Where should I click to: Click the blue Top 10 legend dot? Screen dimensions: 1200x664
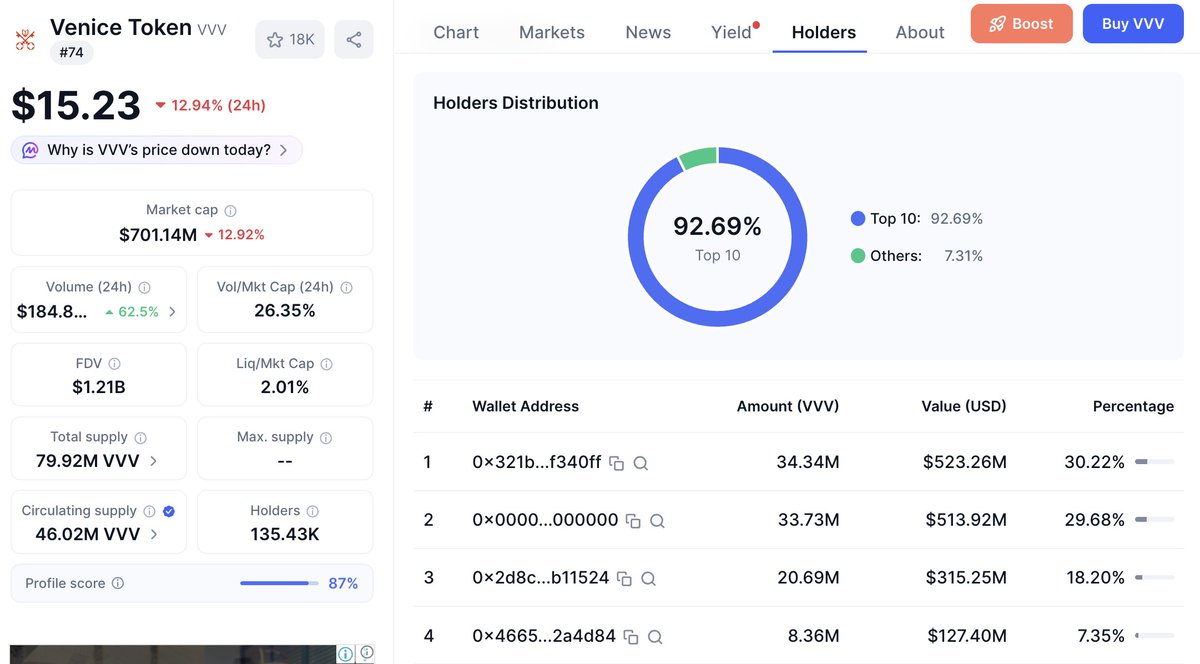pos(857,218)
